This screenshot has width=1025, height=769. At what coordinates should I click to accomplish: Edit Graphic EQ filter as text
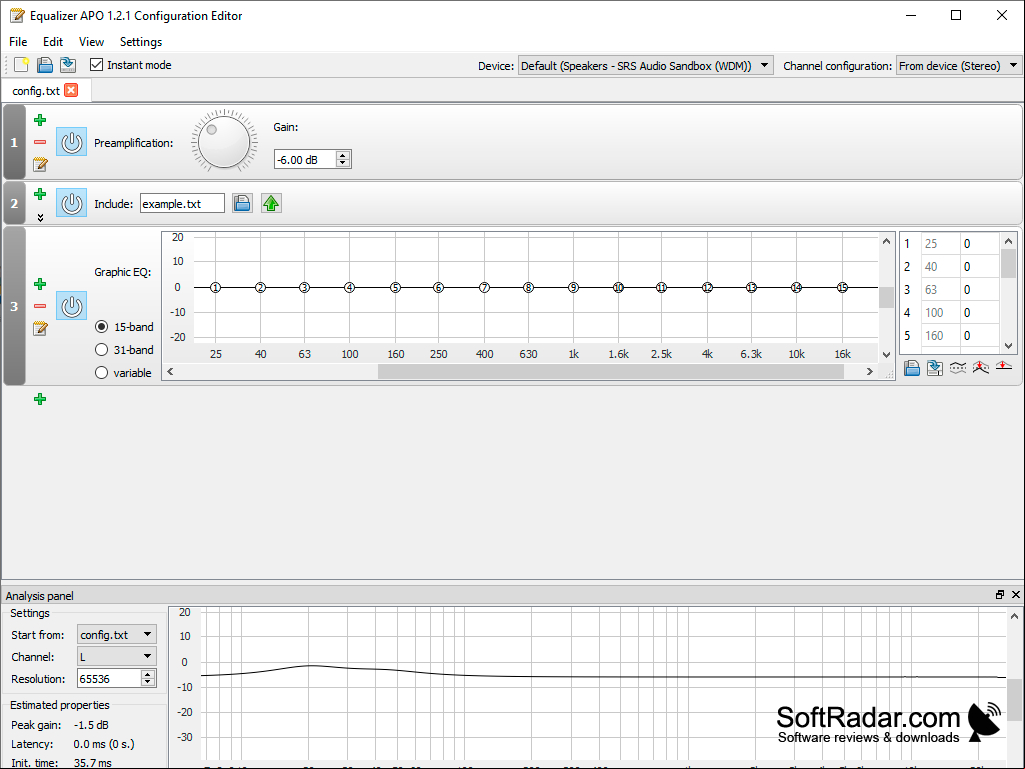(x=40, y=328)
